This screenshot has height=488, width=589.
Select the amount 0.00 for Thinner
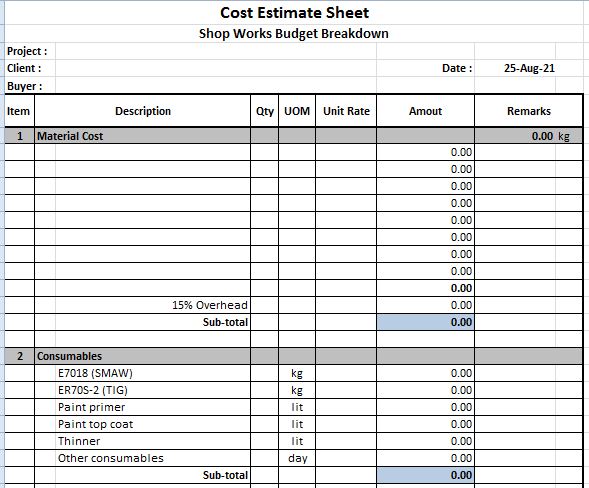click(x=426, y=441)
